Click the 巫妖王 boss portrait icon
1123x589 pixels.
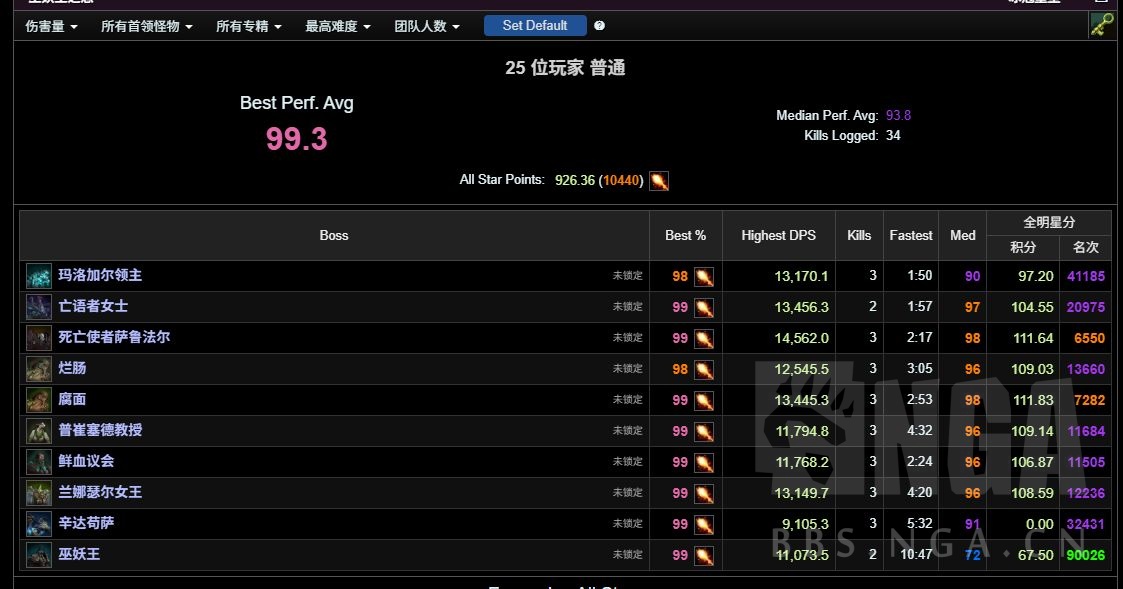point(38,555)
